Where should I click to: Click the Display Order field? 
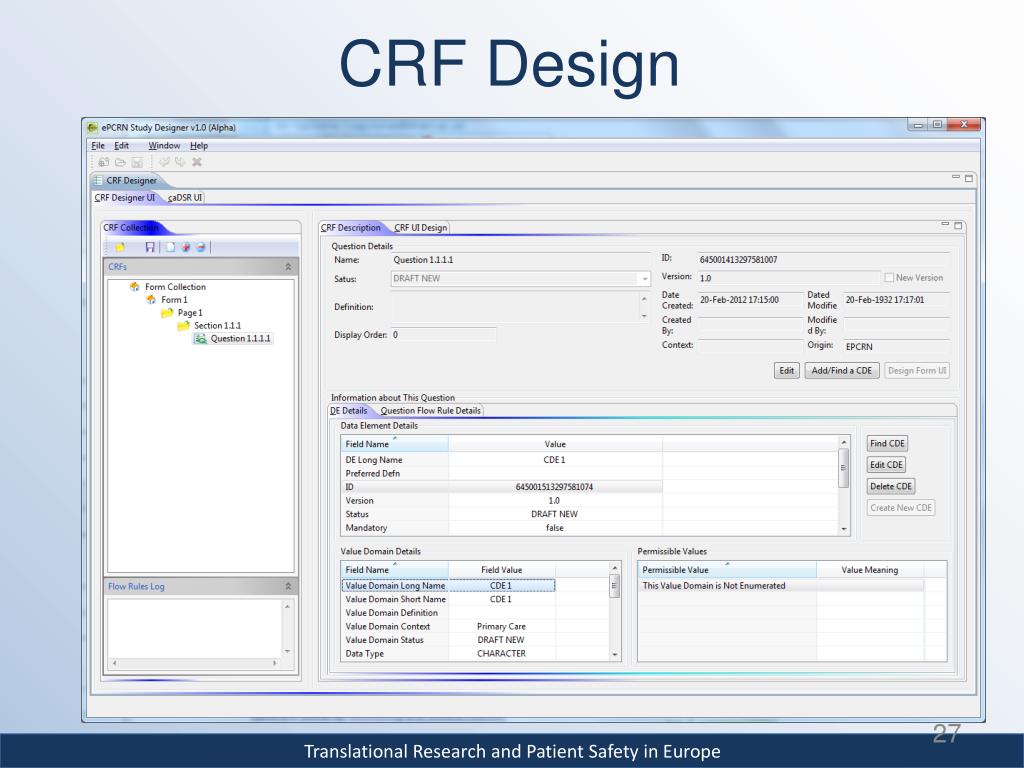pyautogui.click(x=444, y=335)
